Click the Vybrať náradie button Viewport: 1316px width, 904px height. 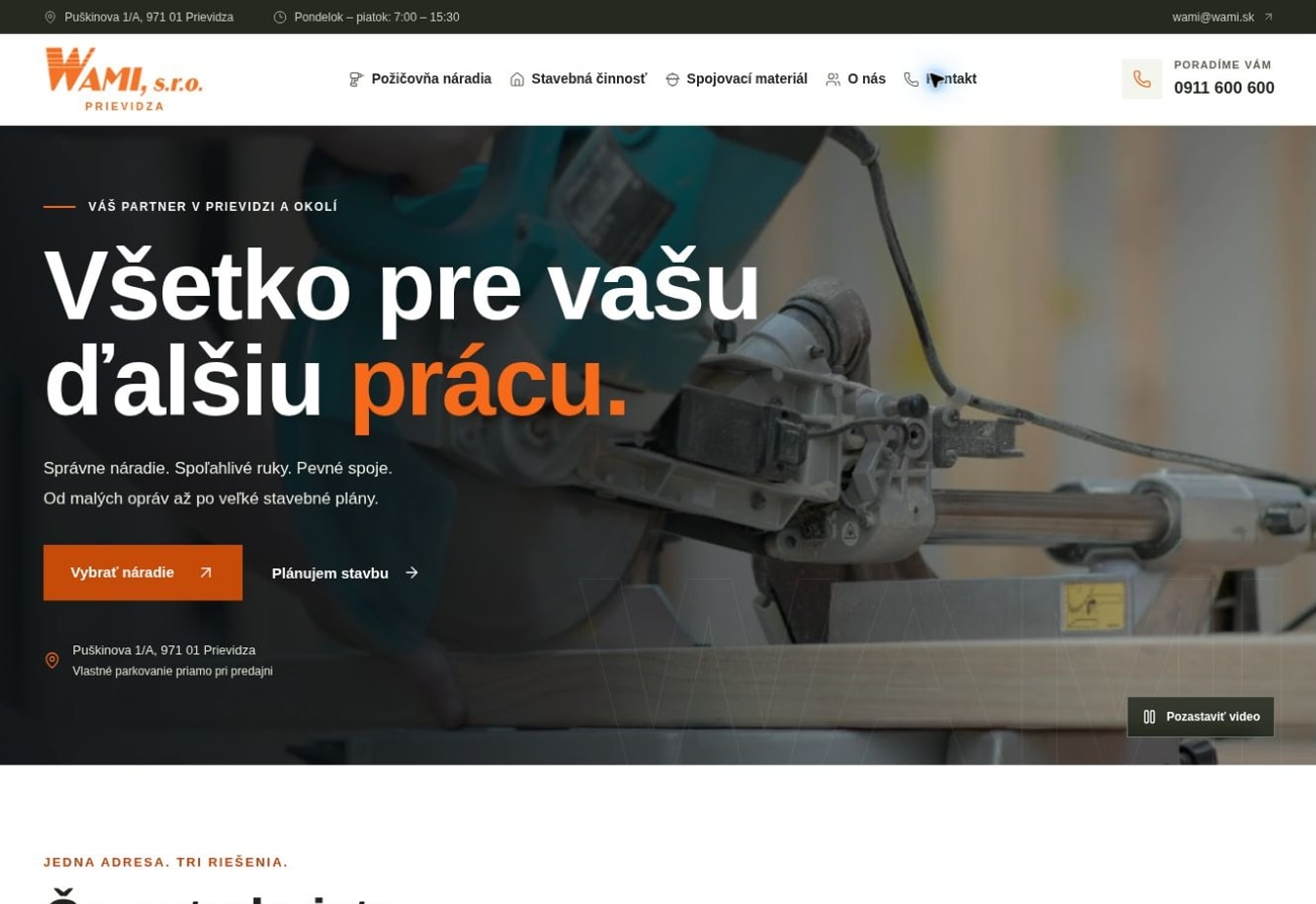(x=143, y=573)
